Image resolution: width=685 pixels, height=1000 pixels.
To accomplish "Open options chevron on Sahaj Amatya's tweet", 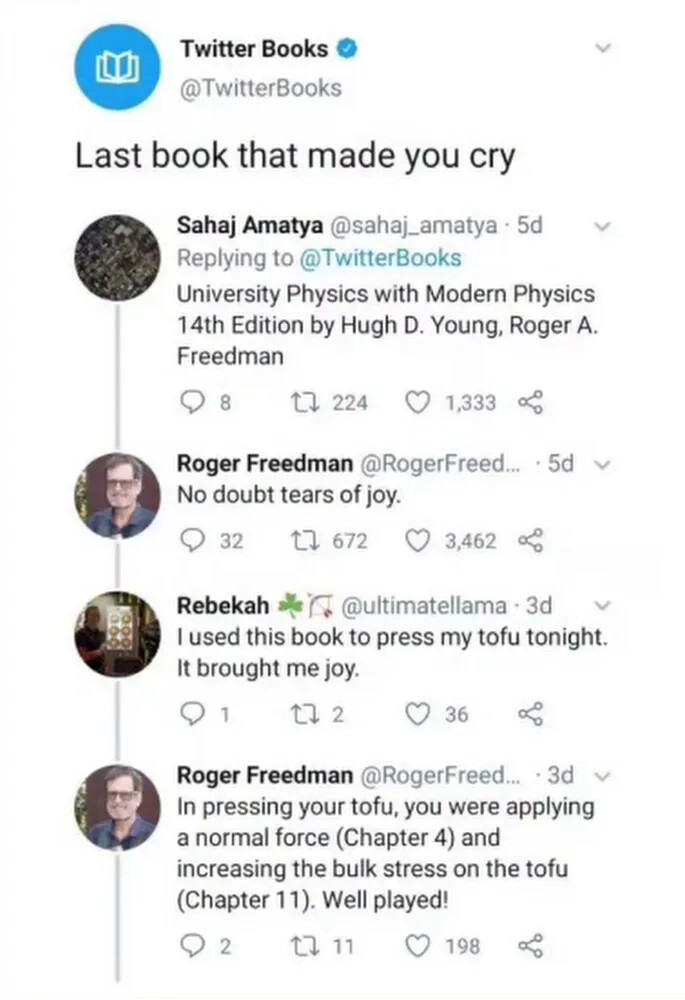I will pos(601,227).
